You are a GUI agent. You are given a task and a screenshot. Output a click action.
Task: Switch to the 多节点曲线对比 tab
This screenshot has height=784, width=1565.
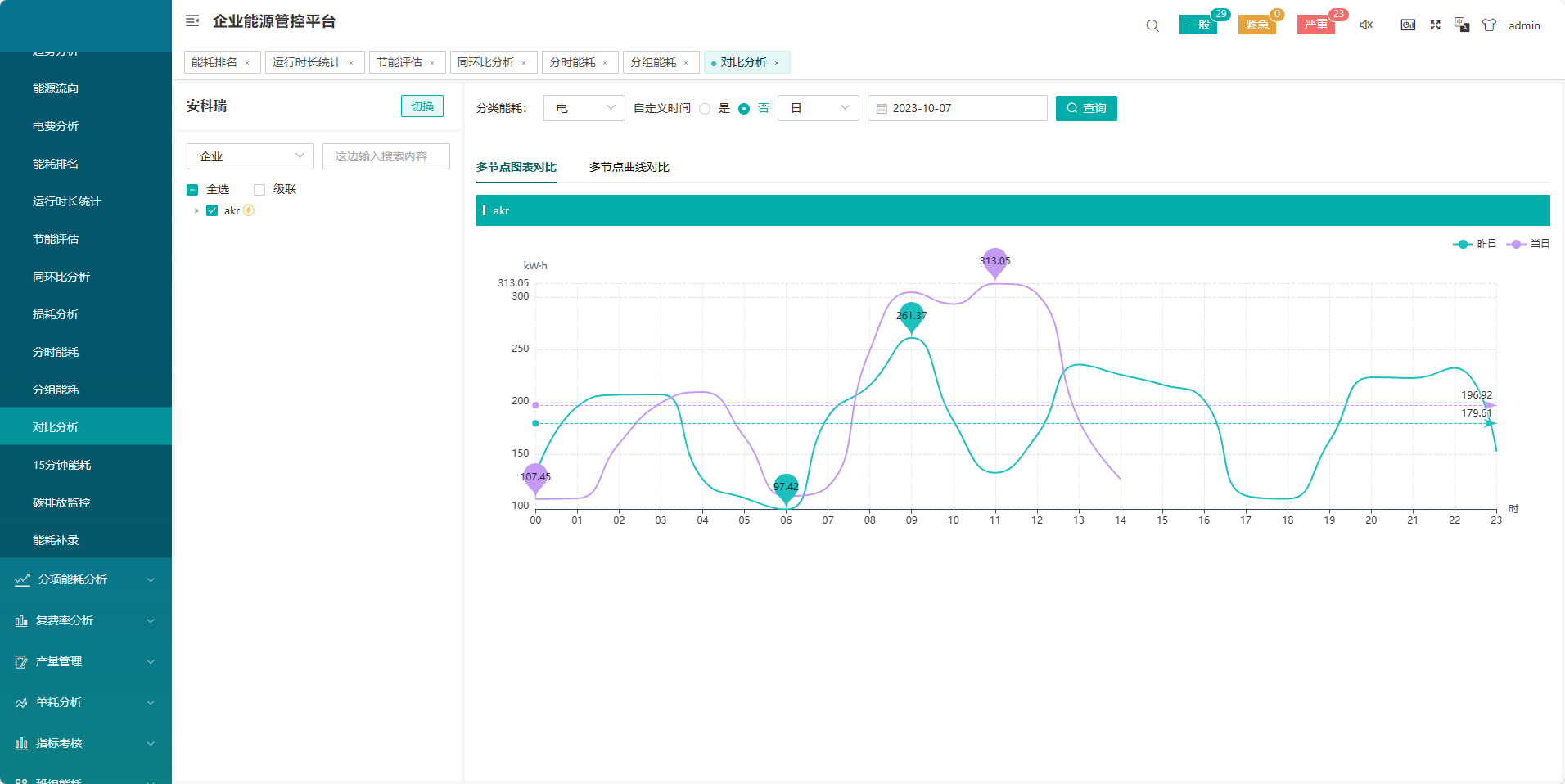pos(629,167)
